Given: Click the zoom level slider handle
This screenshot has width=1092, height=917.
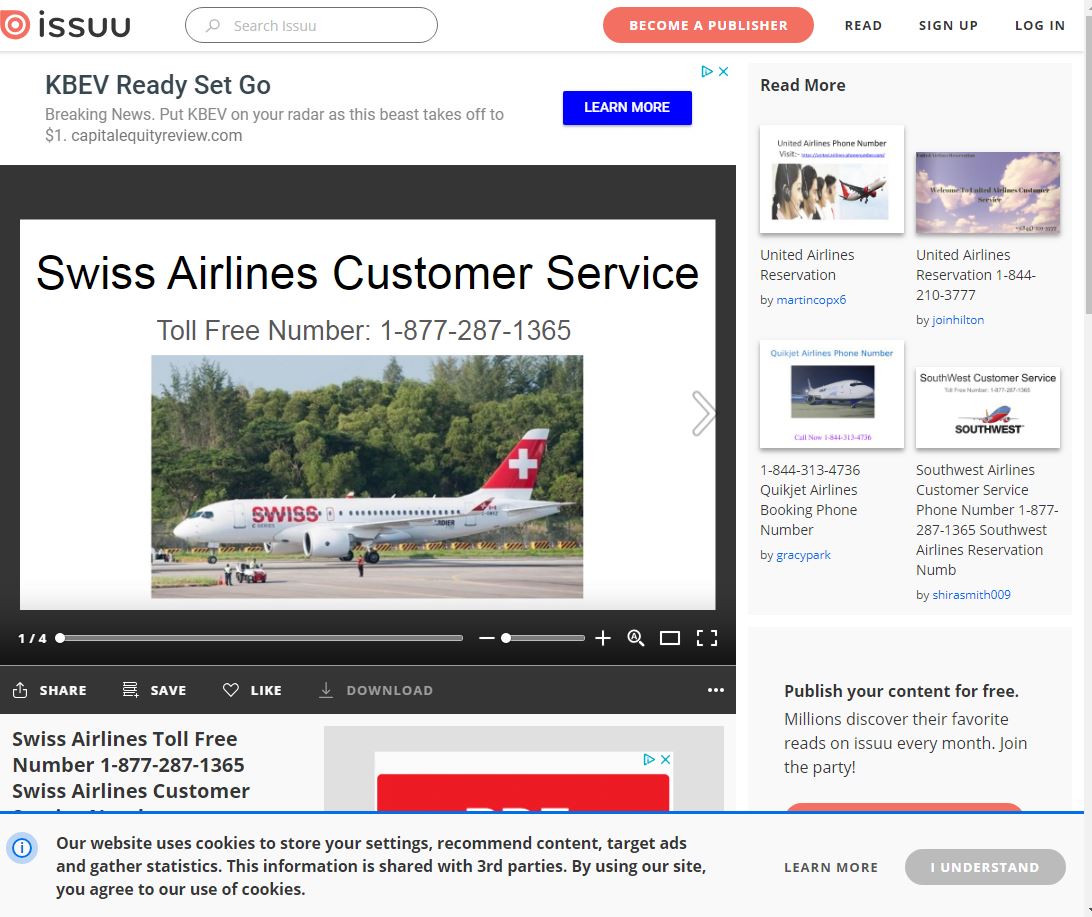Looking at the screenshot, I should point(506,638).
